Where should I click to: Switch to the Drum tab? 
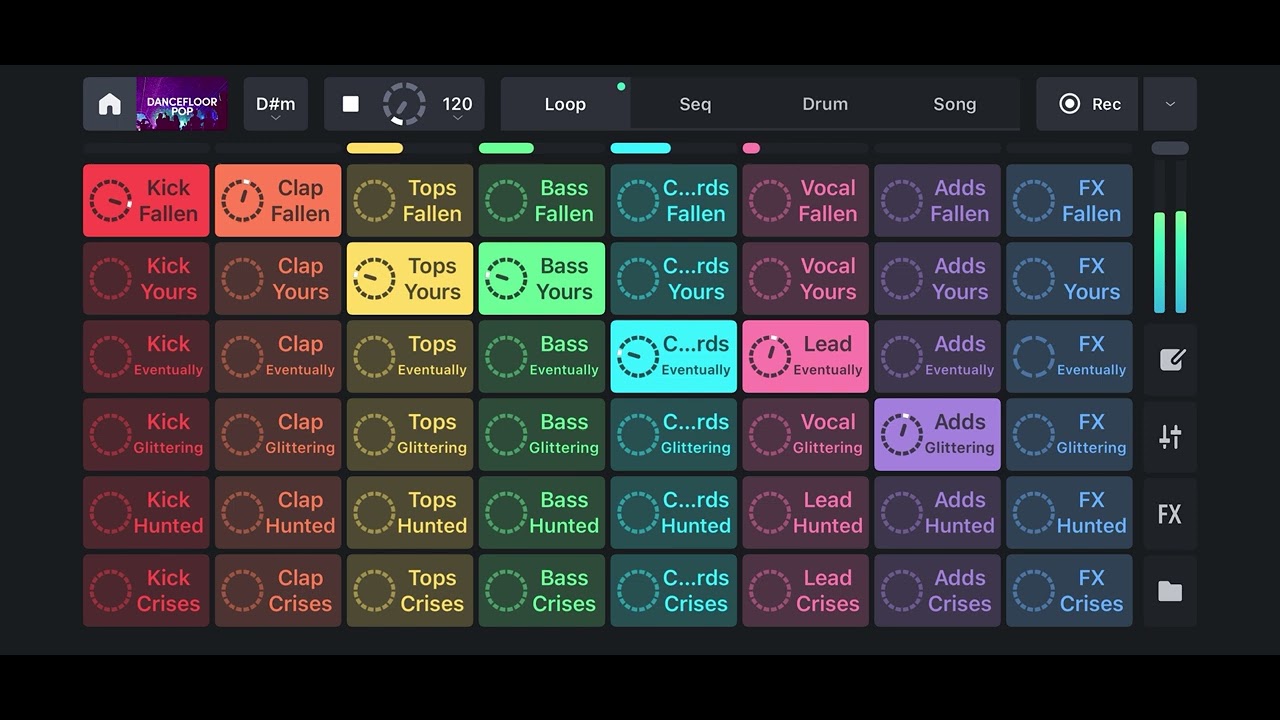click(x=825, y=104)
